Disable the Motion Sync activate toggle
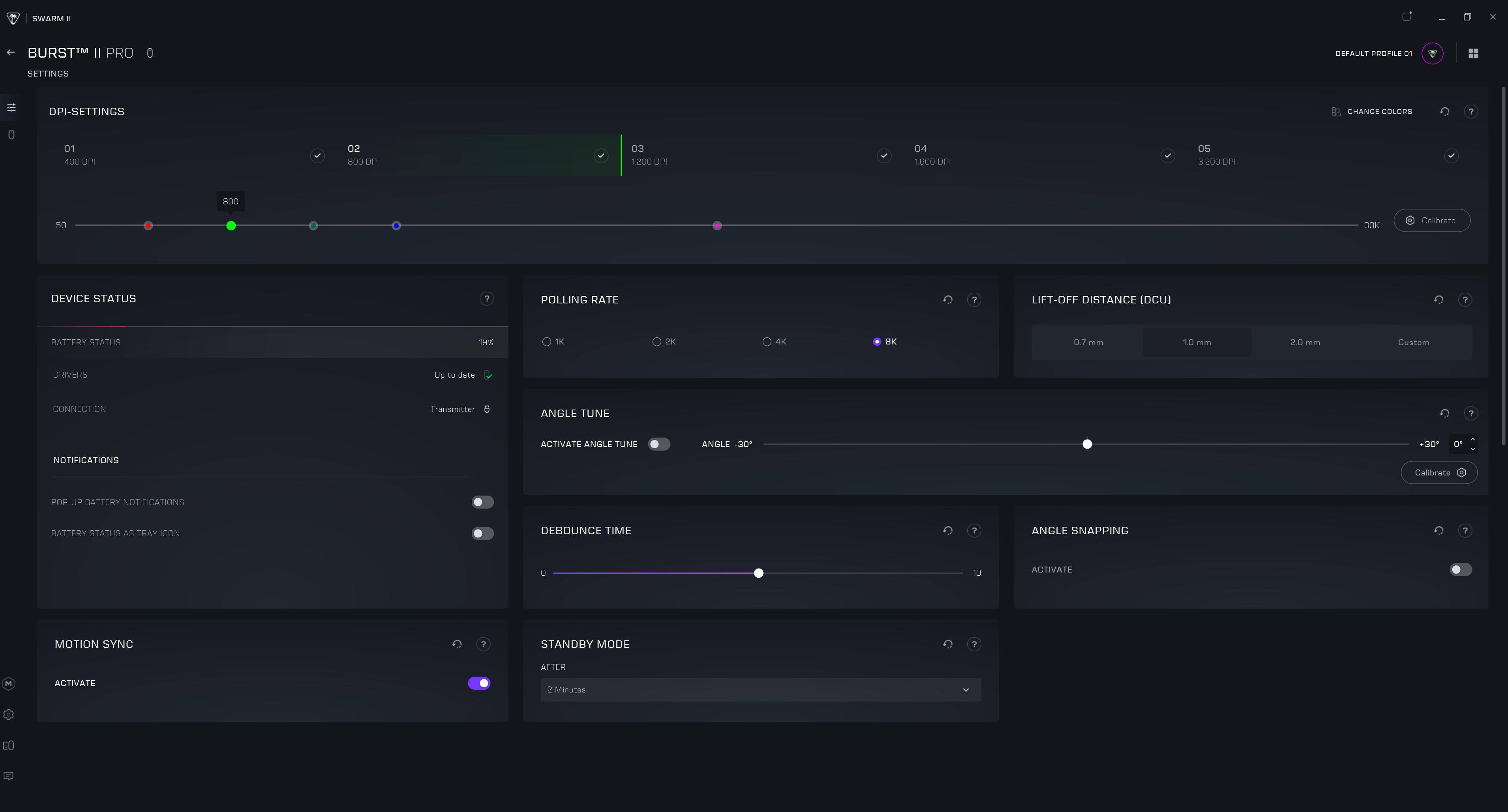Viewport: 1508px width, 812px height. pos(479,683)
